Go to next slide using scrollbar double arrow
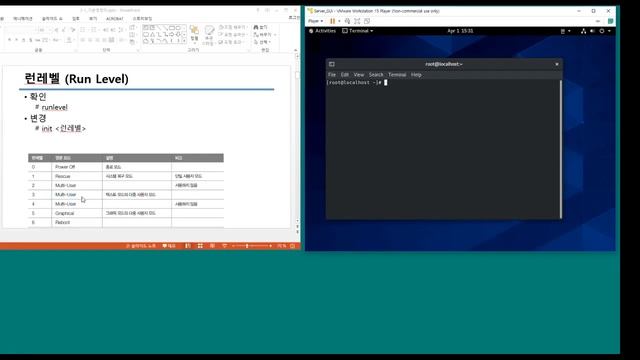This screenshot has height=360, width=640. pyautogui.click(x=297, y=231)
